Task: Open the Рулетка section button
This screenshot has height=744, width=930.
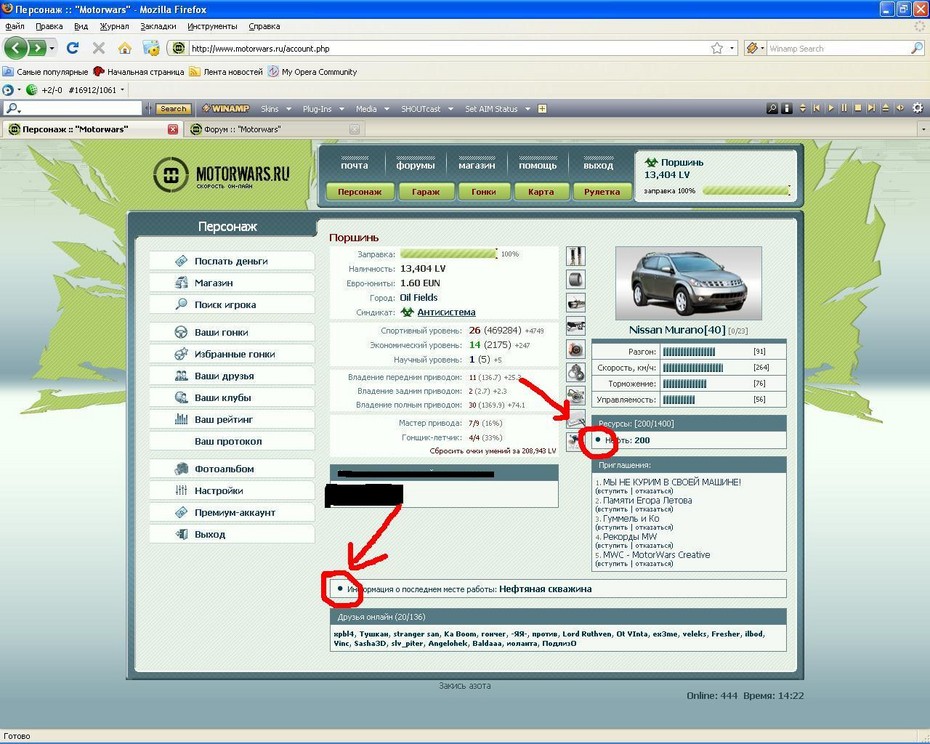Action: point(601,192)
